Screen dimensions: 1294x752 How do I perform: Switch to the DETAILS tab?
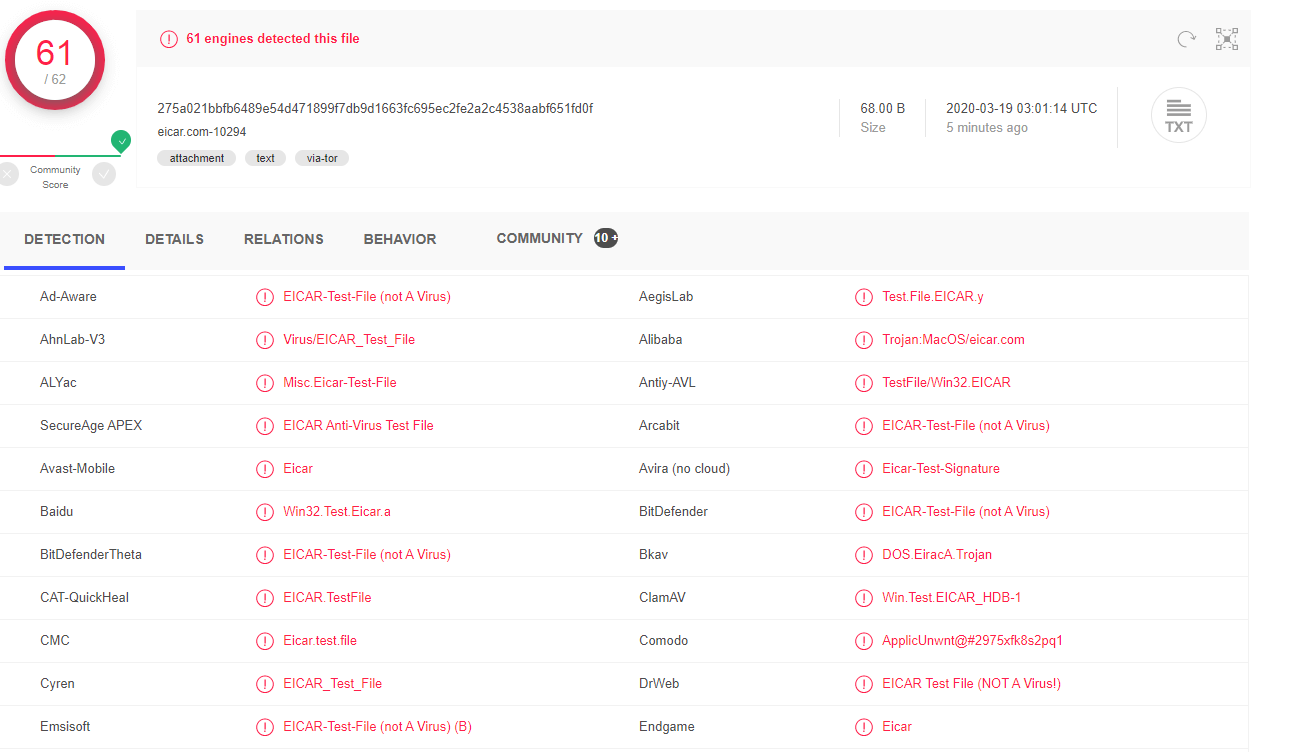pos(174,240)
